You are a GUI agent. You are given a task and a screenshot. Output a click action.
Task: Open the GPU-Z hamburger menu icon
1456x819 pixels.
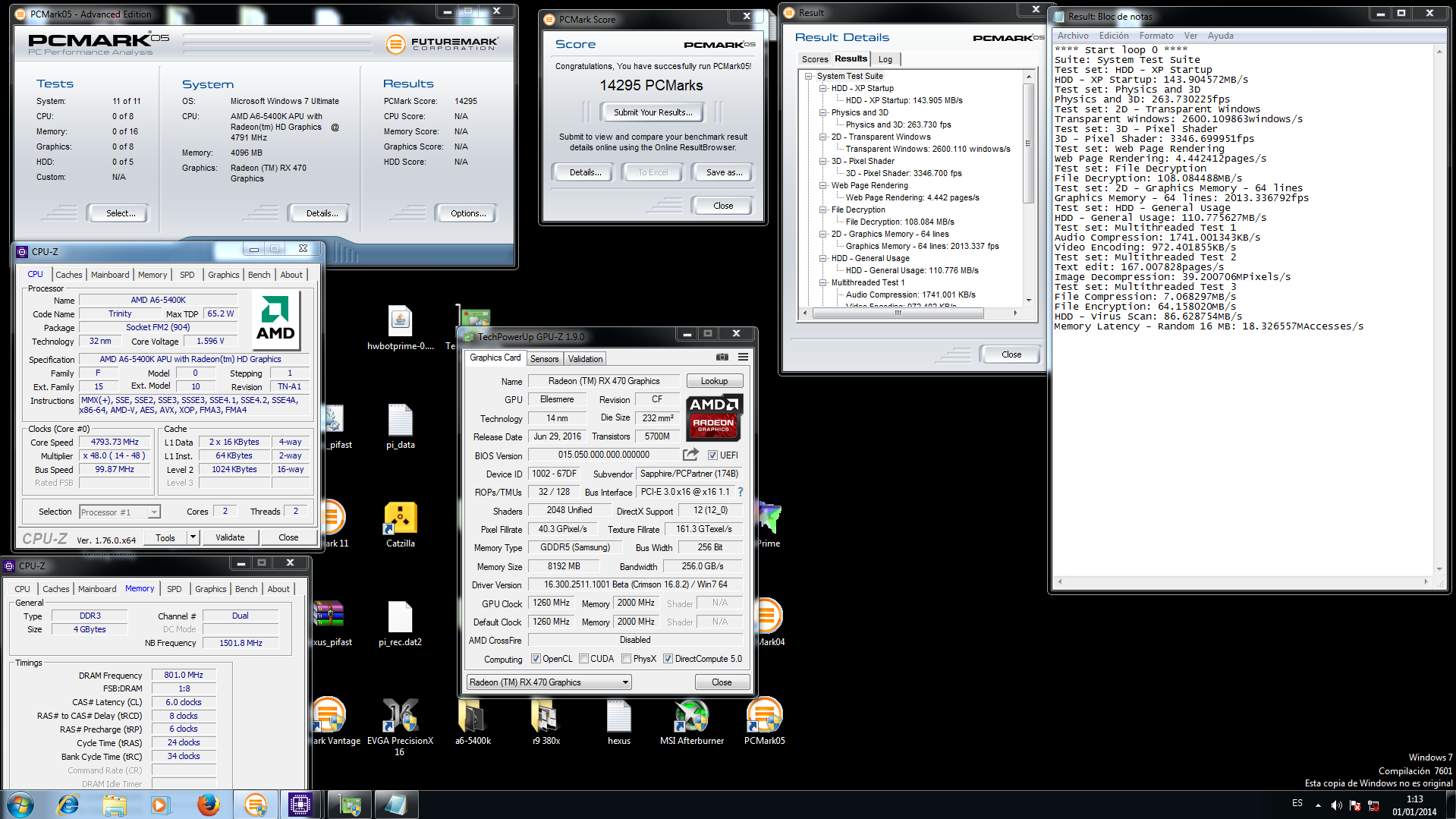pos(743,357)
